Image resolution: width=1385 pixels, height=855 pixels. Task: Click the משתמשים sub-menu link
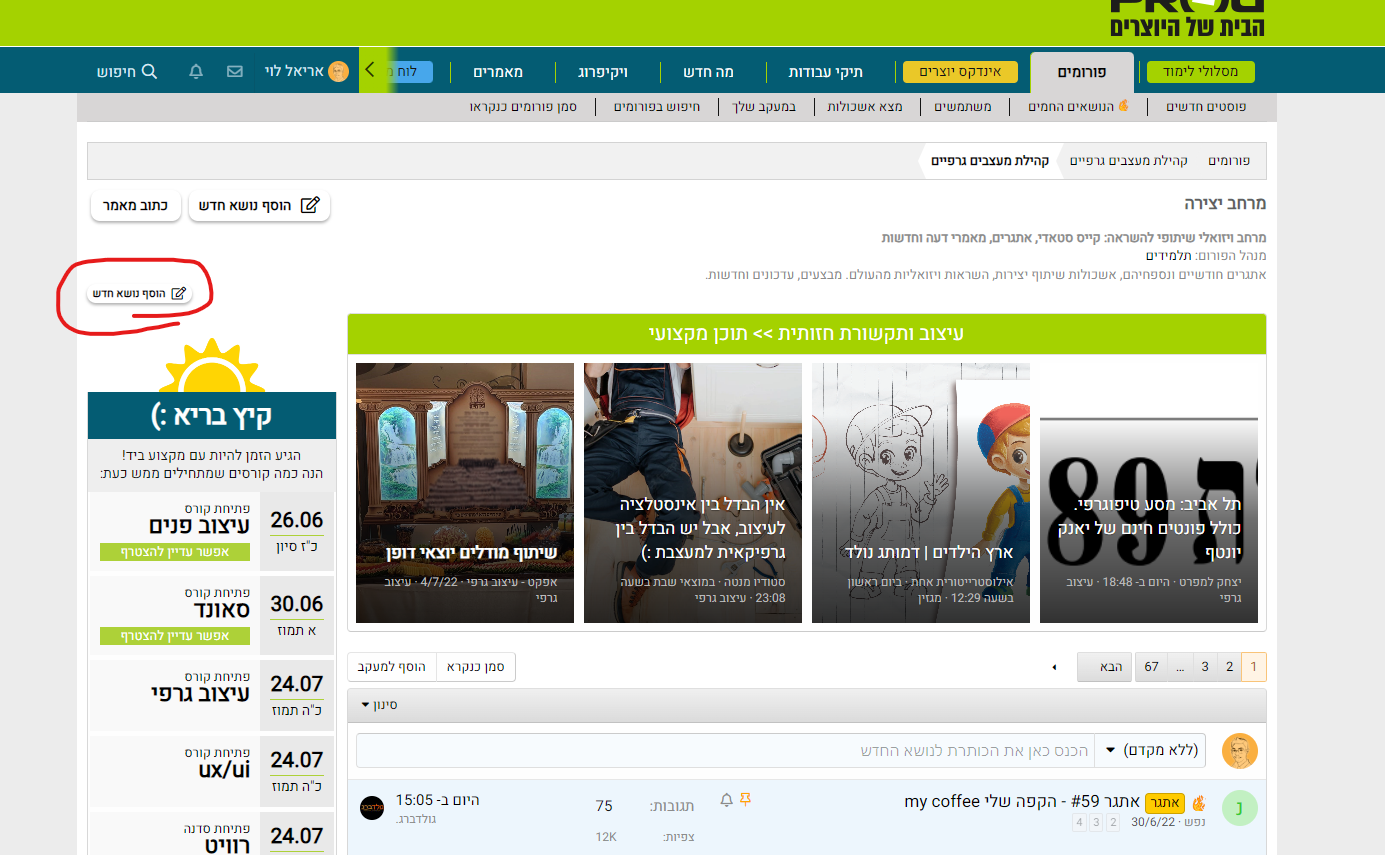963,106
